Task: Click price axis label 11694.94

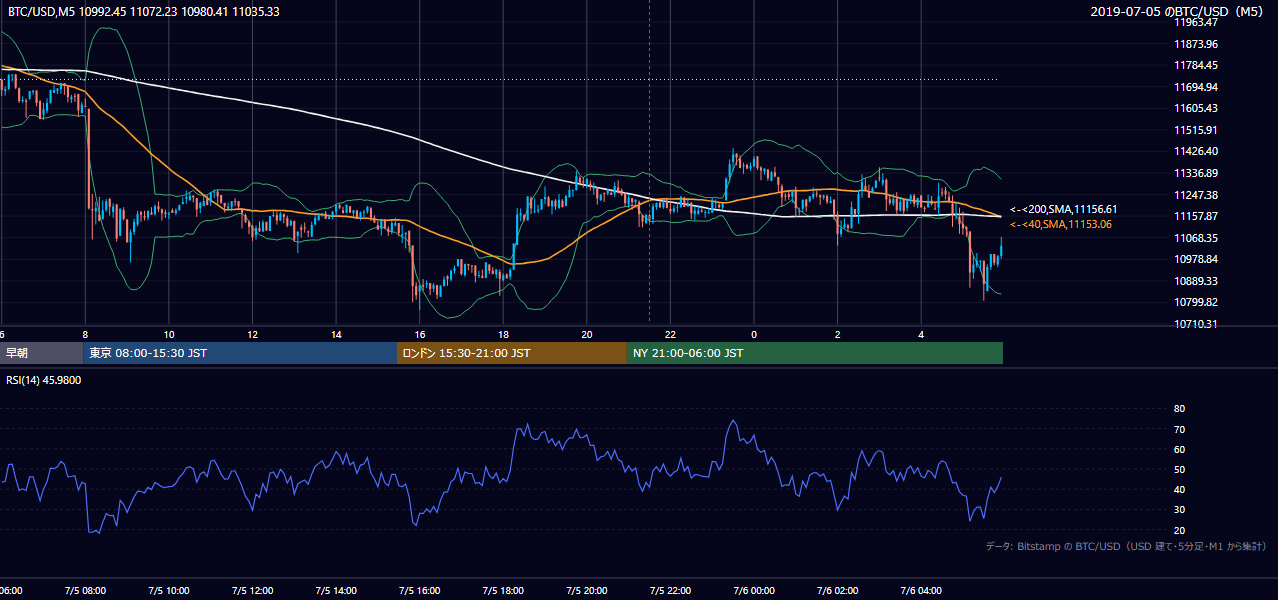Action: 1196,87
